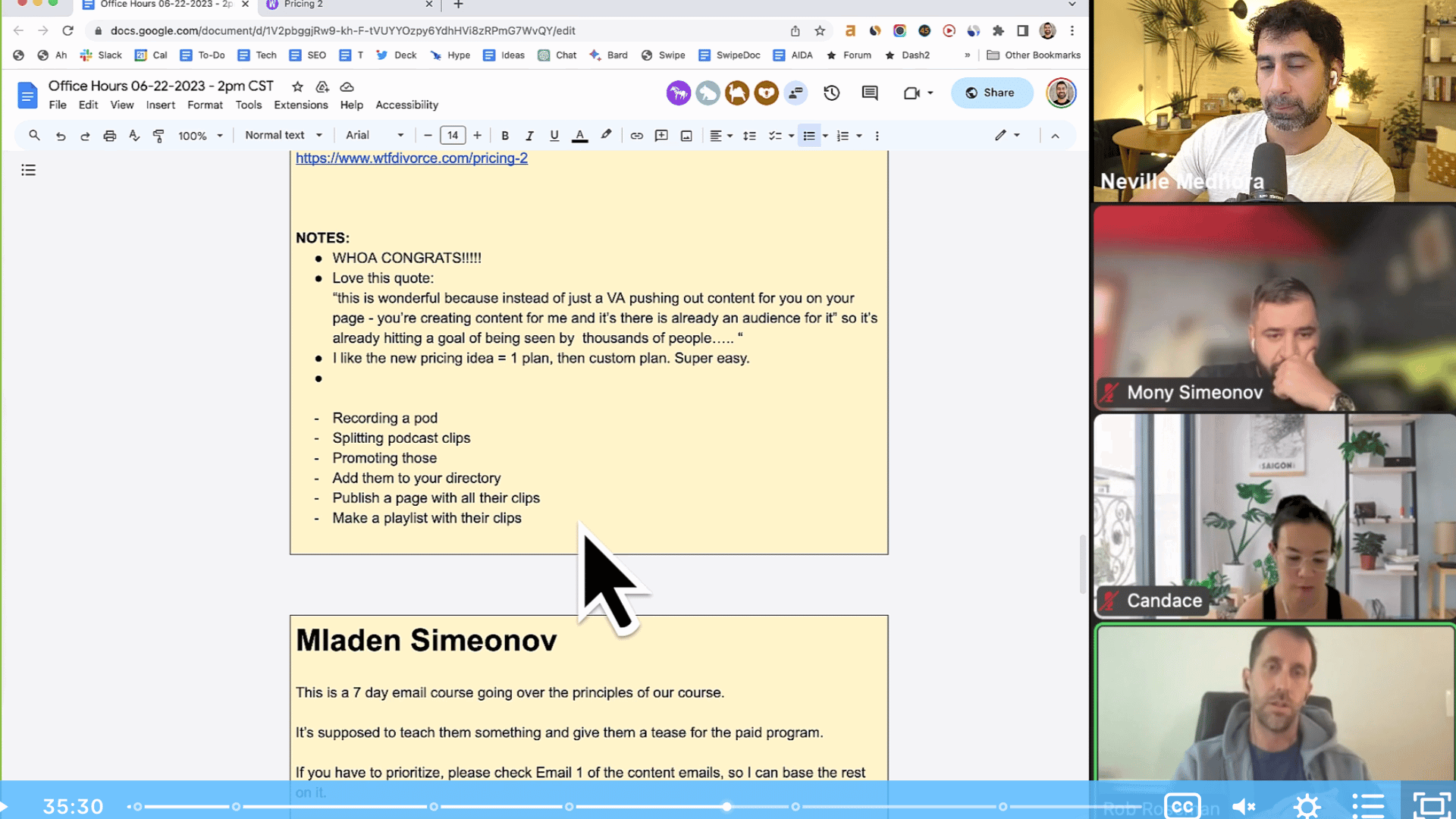Toggle underline formatting
Viewport: 1456px width, 819px height.
coord(554,136)
